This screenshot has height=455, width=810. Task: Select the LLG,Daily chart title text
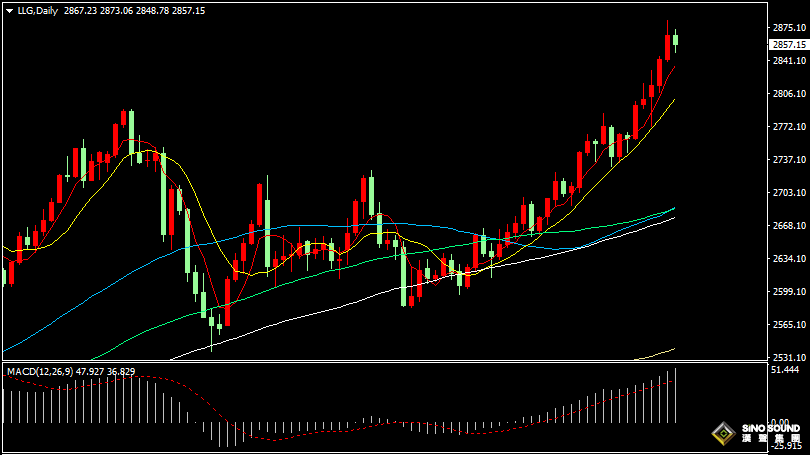pyautogui.click(x=38, y=11)
